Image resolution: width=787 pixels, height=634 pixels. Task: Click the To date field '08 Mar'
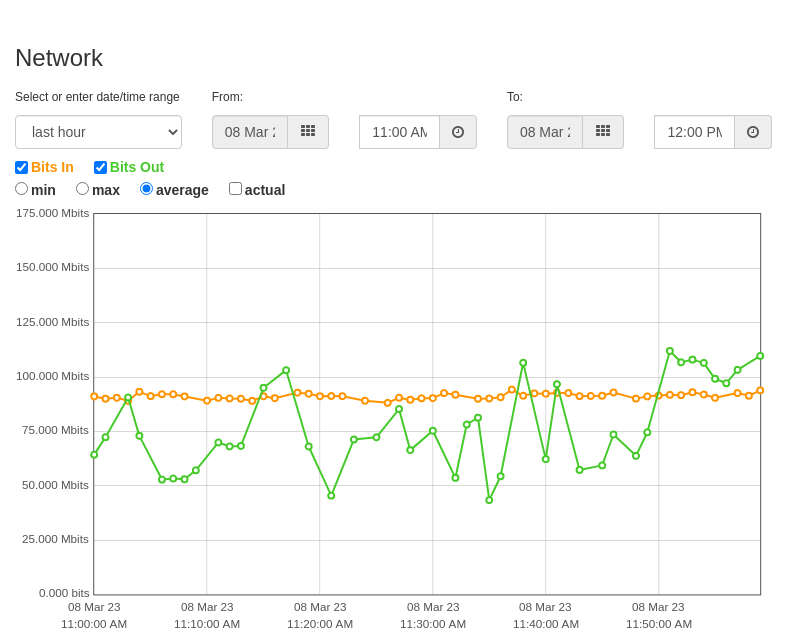(x=545, y=132)
